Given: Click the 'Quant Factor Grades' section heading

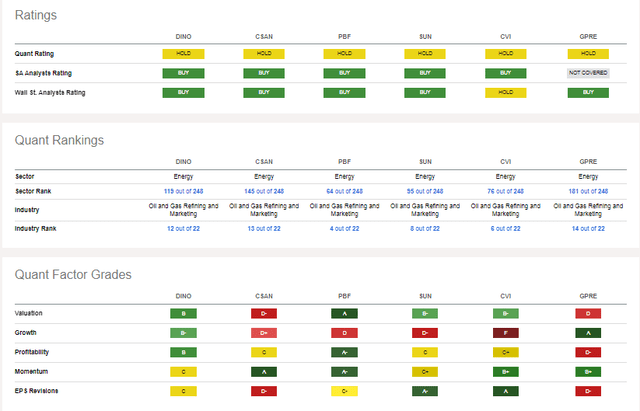Looking at the screenshot, I should click(x=73, y=274).
